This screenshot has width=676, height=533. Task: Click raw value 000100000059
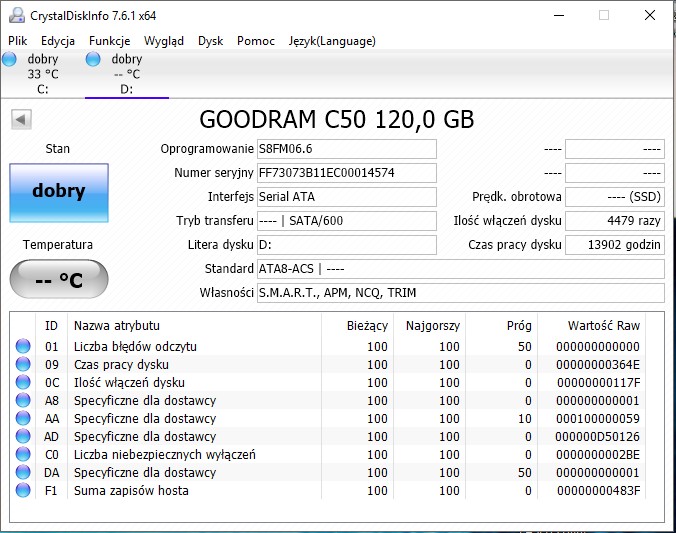[598, 419]
